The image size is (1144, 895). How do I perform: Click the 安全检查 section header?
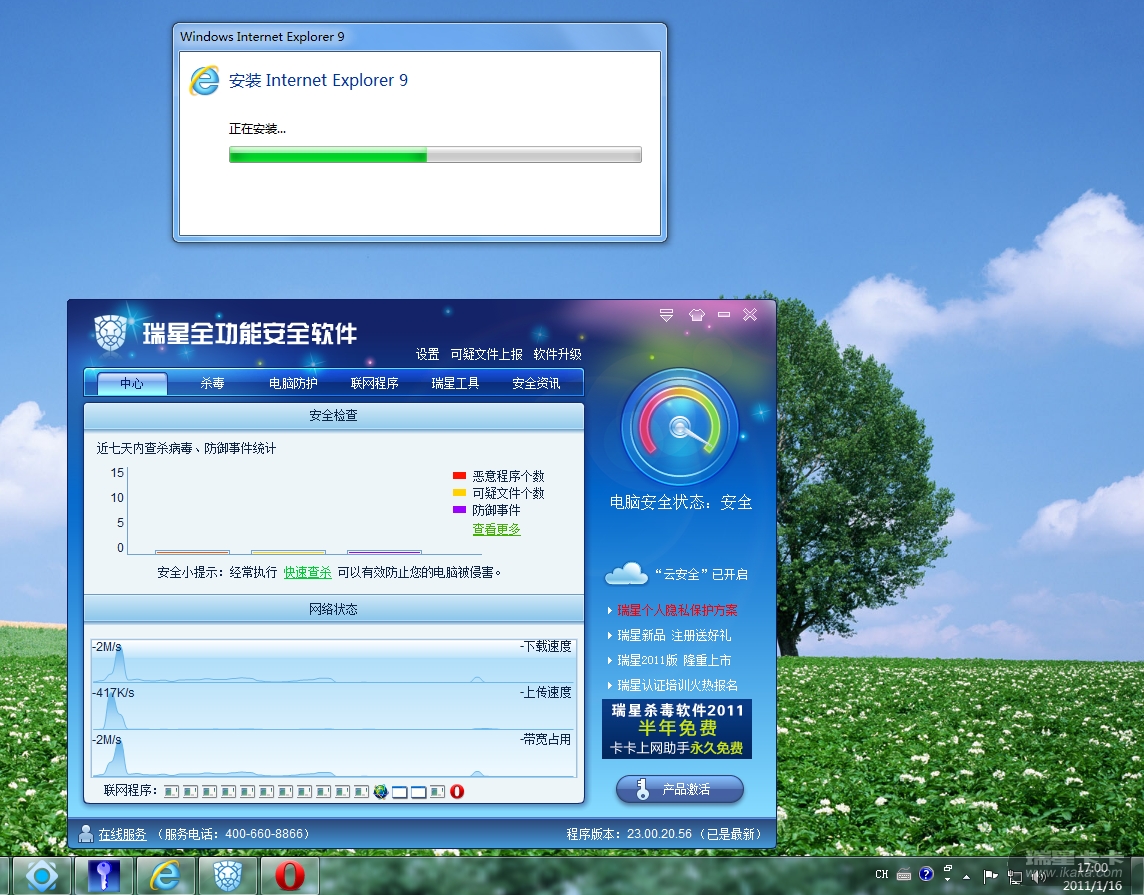[x=333, y=416]
